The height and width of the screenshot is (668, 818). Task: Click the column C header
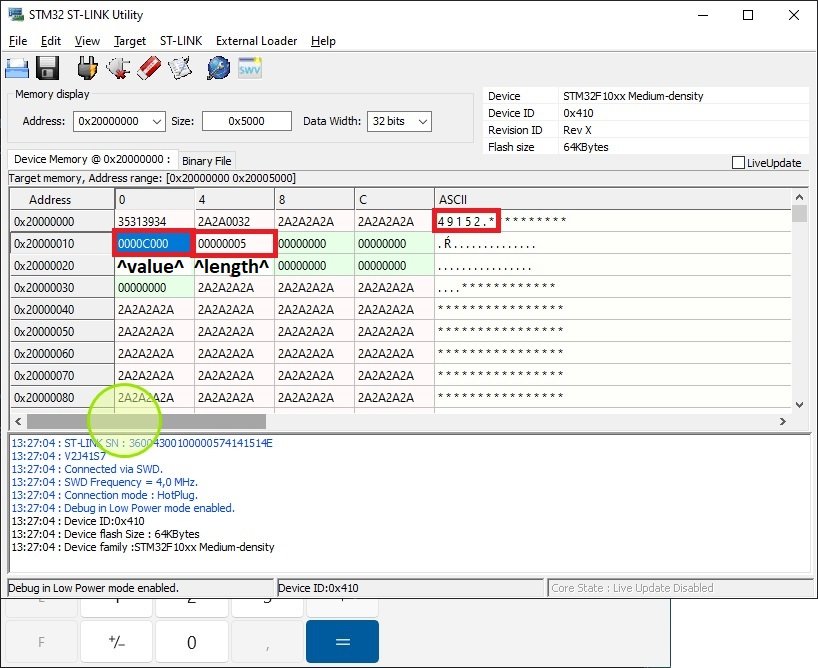tap(394, 199)
